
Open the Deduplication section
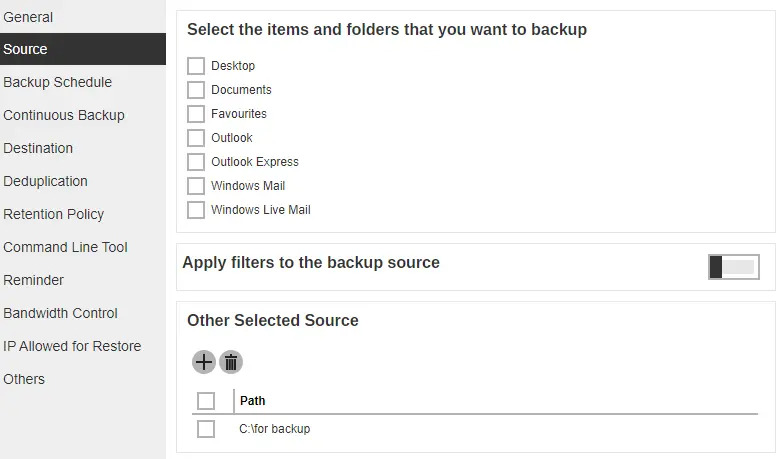click(45, 181)
